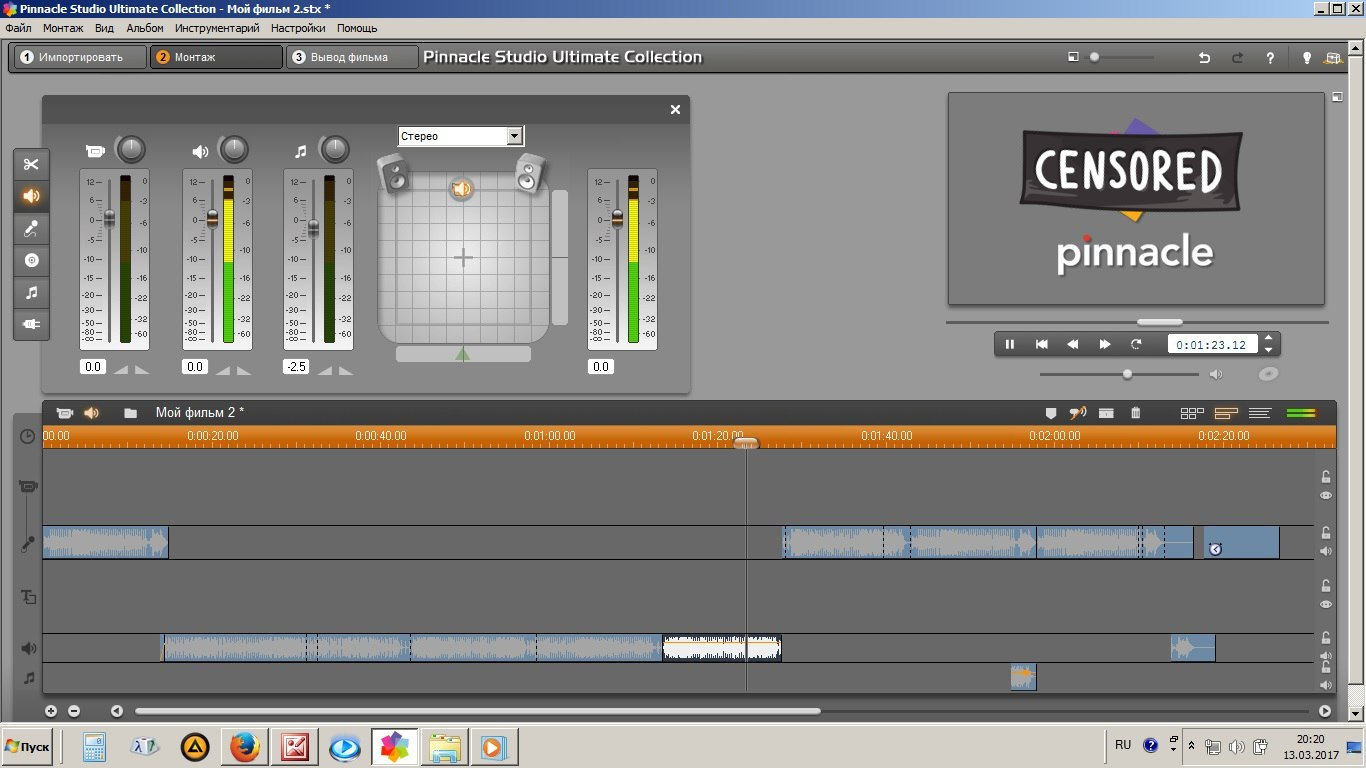Image resolution: width=1366 pixels, height=768 pixels.
Task: Open the audio mixer speaker tool
Action: [x=31, y=196]
